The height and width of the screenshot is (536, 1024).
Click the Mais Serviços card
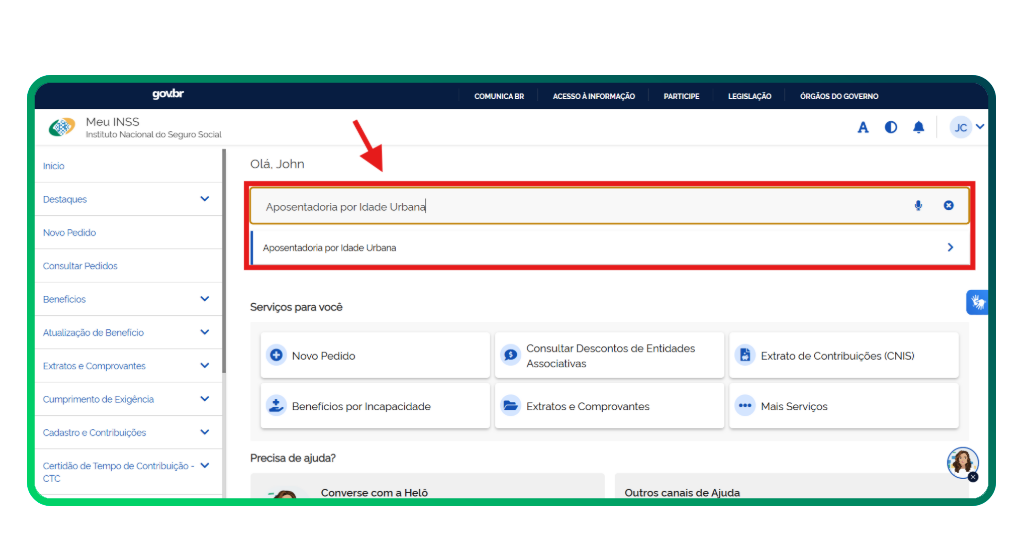[843, 406]
